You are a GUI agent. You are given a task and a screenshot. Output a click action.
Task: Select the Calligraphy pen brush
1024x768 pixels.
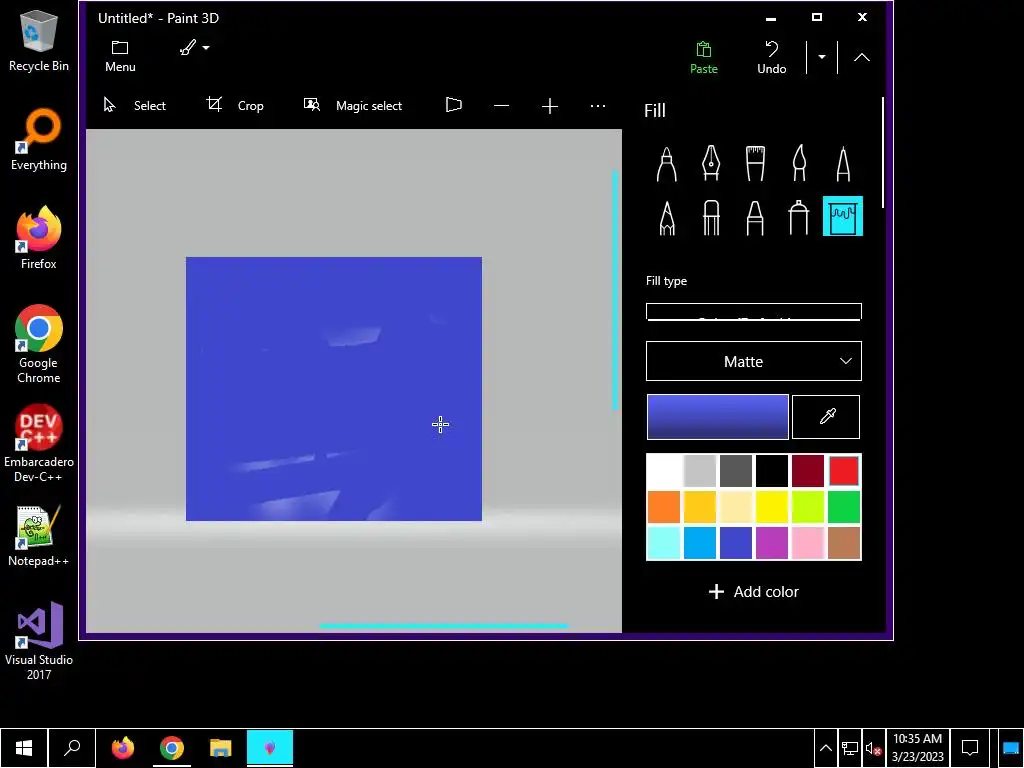[711, 163]
